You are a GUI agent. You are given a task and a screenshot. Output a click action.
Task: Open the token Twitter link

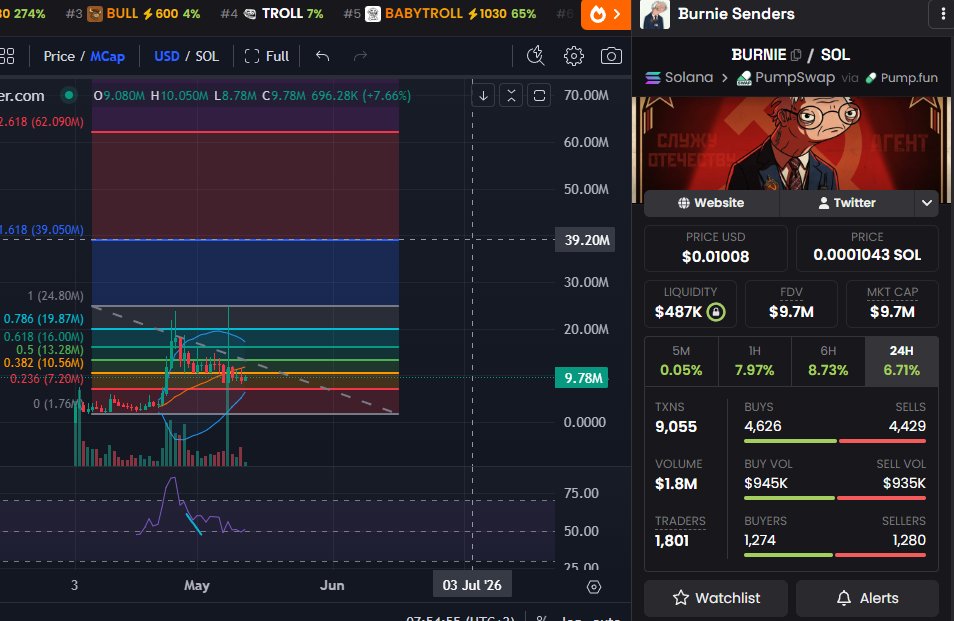pos(847,203)
